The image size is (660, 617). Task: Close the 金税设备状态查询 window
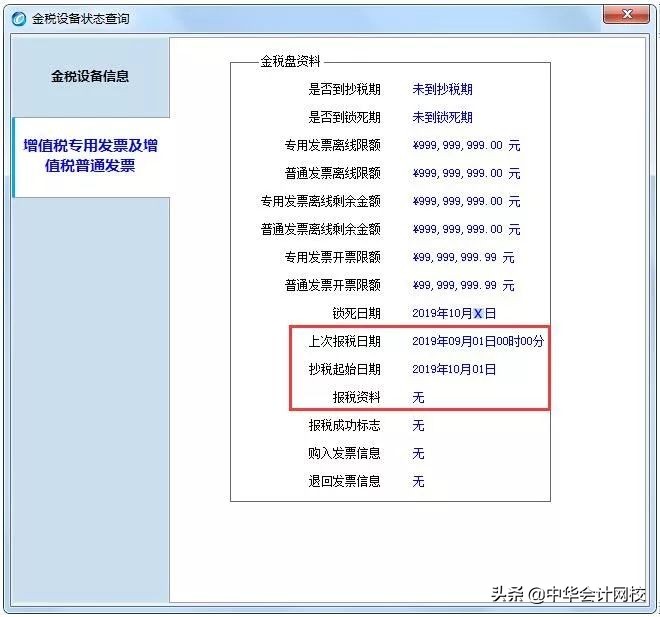[626, 15]
